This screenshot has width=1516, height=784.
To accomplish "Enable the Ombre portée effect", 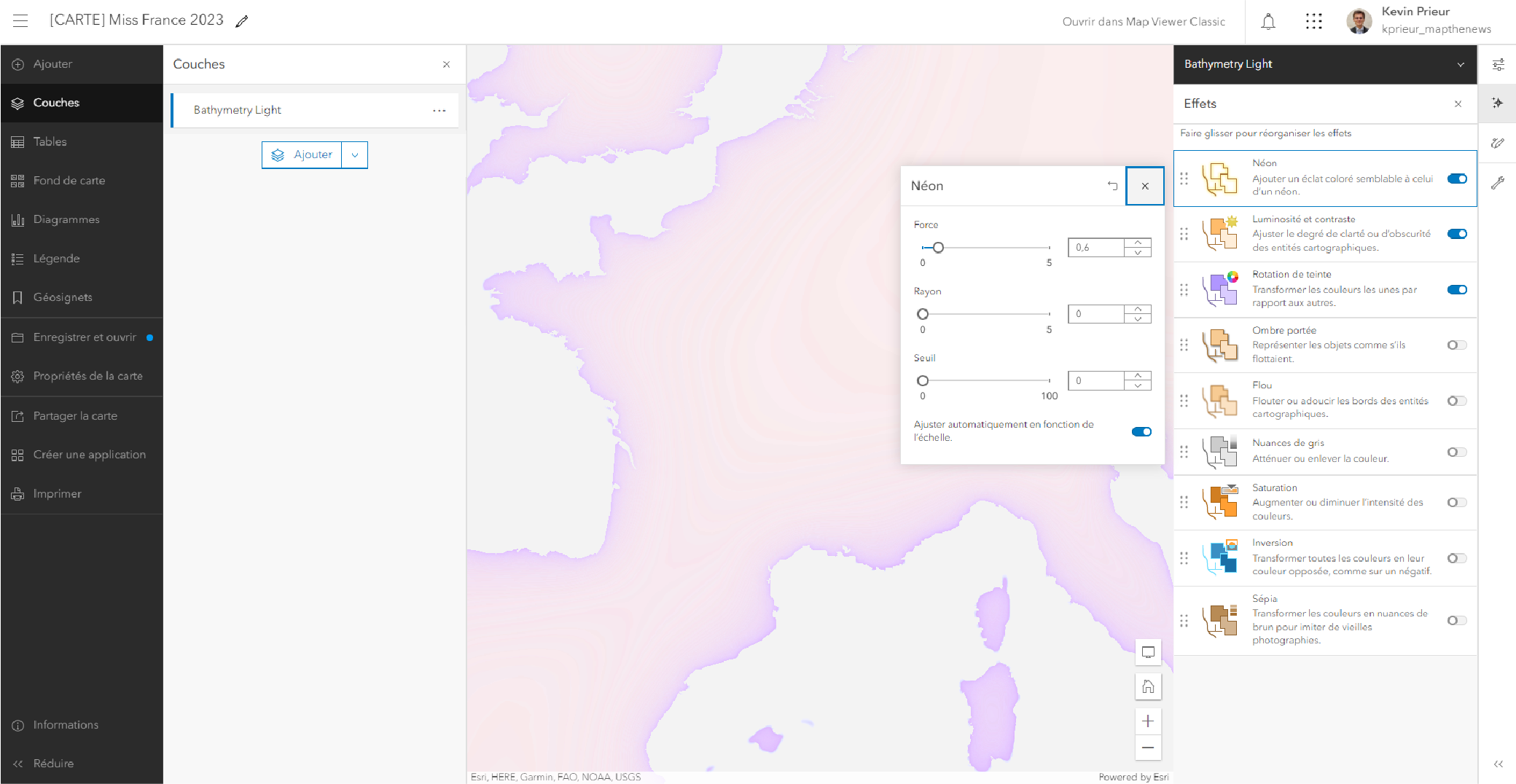I will pos(1457,345).
